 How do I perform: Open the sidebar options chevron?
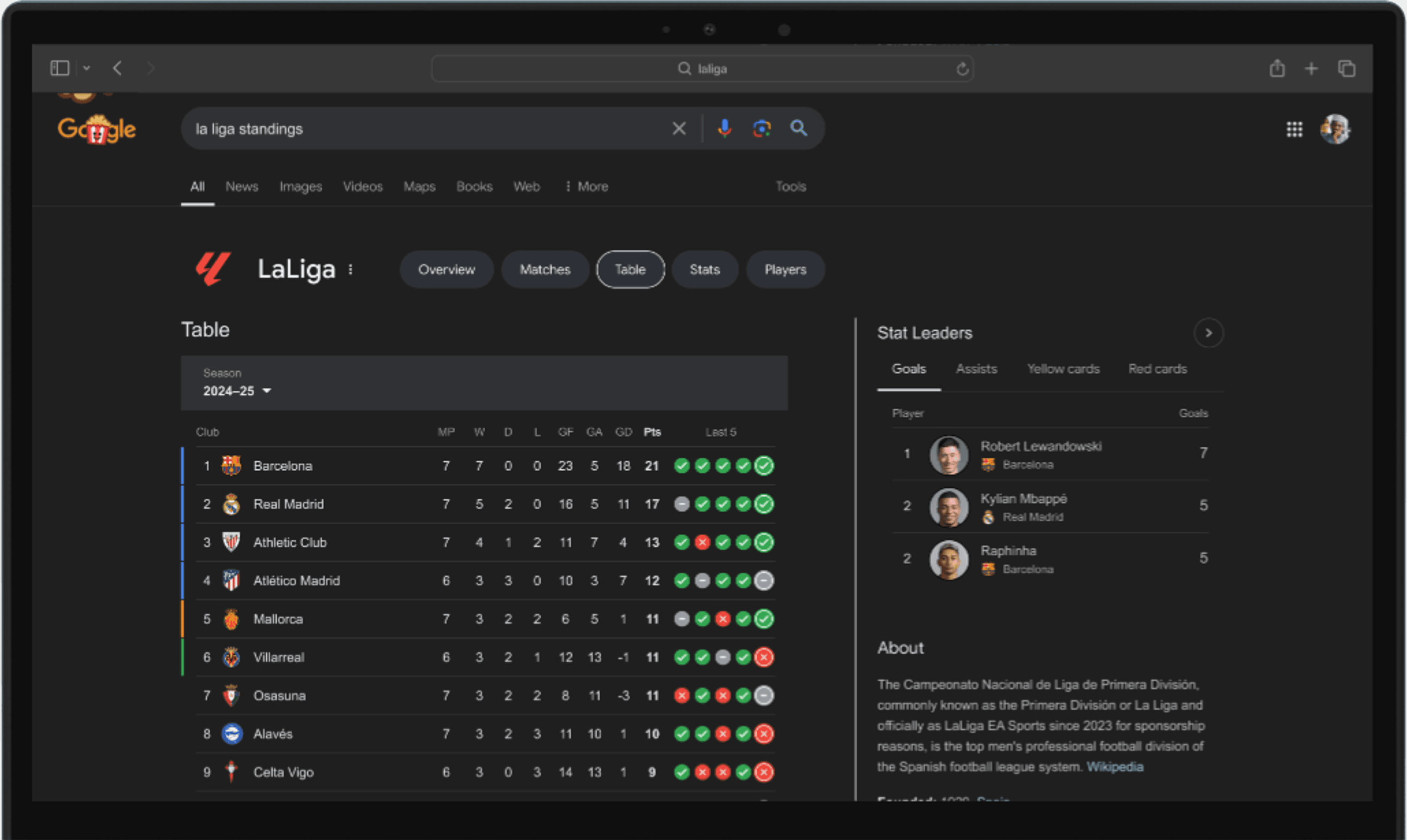click(87, 68)
